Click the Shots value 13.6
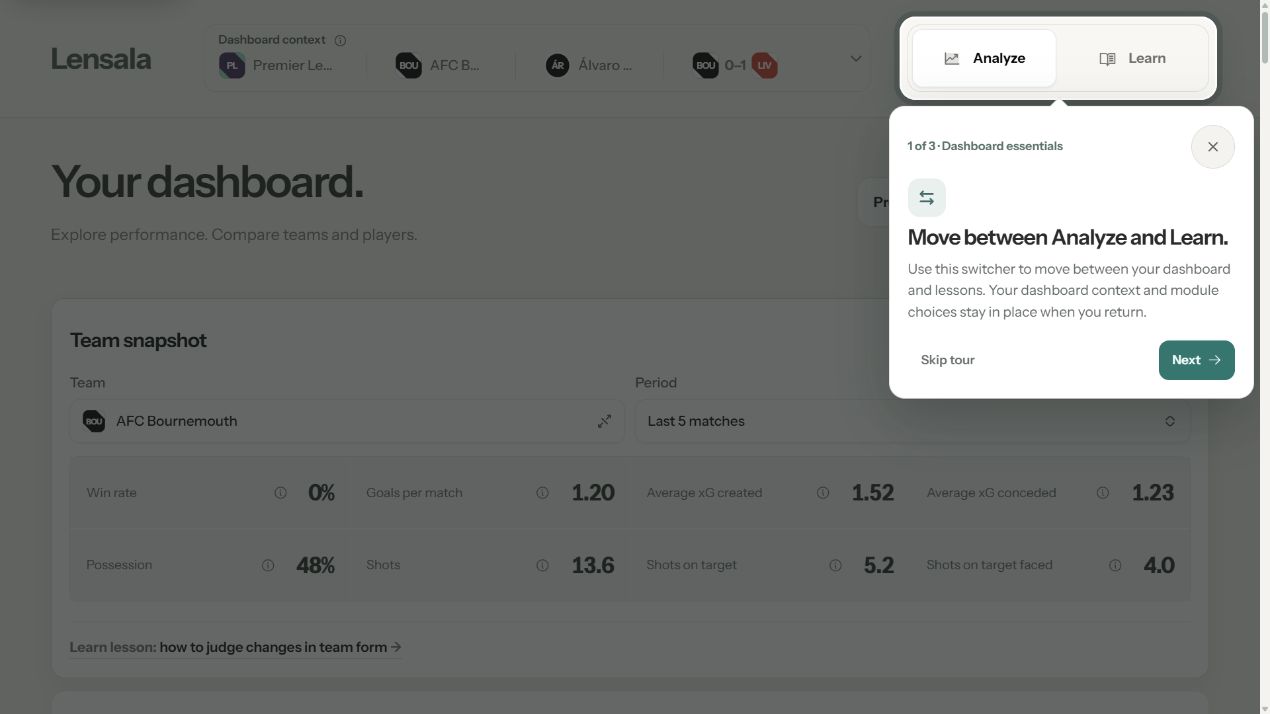Viewport: 1270px width, 714px height. coord(593,565)
